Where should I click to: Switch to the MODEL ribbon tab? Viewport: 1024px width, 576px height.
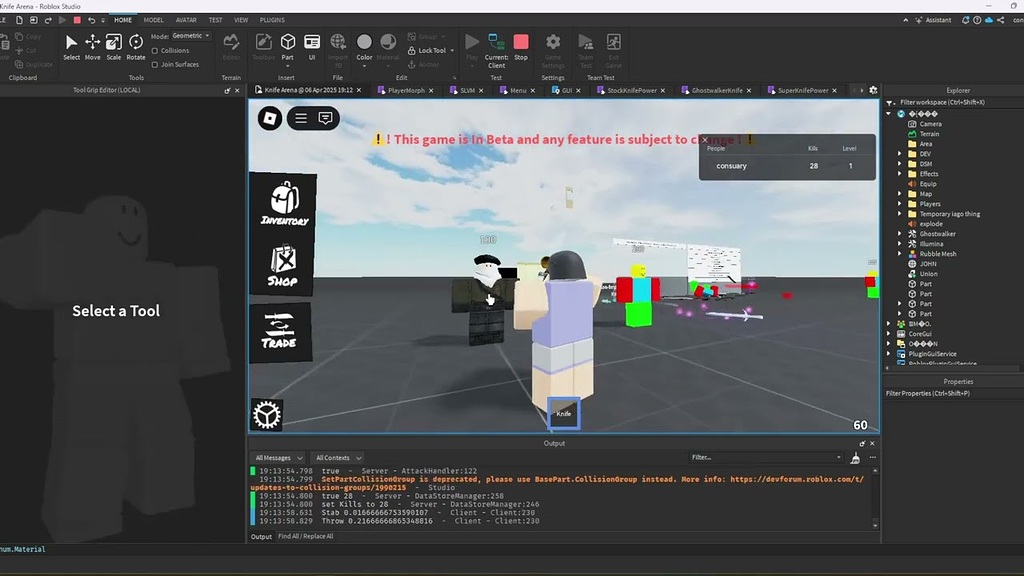point(152,19)
